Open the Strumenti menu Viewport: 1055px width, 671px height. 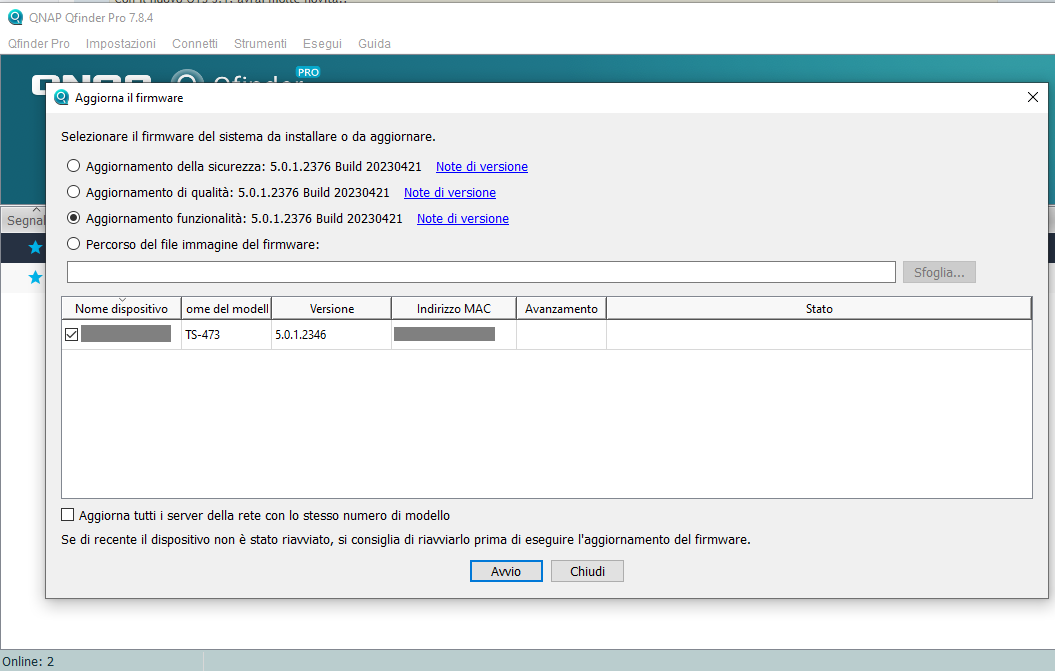pyautogui.click(x=260, y=44)
